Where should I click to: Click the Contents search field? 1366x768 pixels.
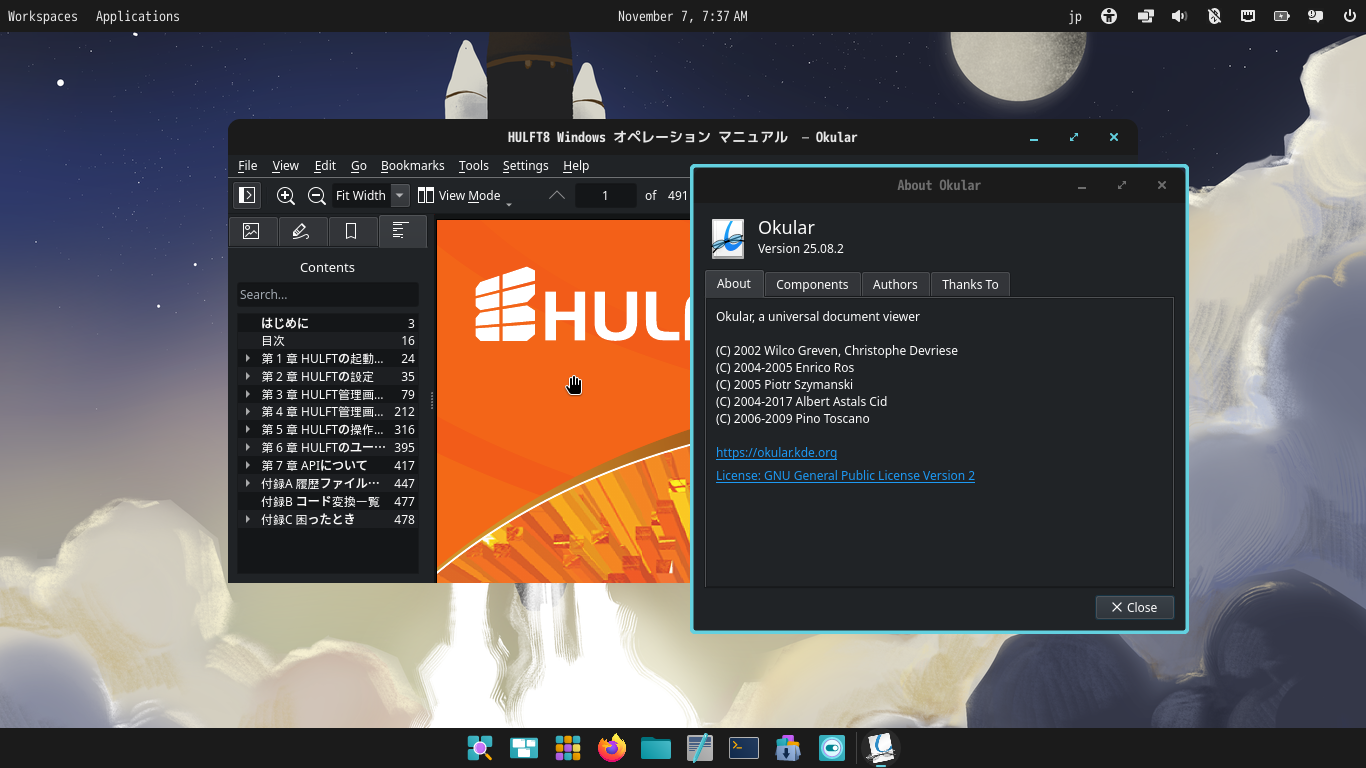click(327, 295)
